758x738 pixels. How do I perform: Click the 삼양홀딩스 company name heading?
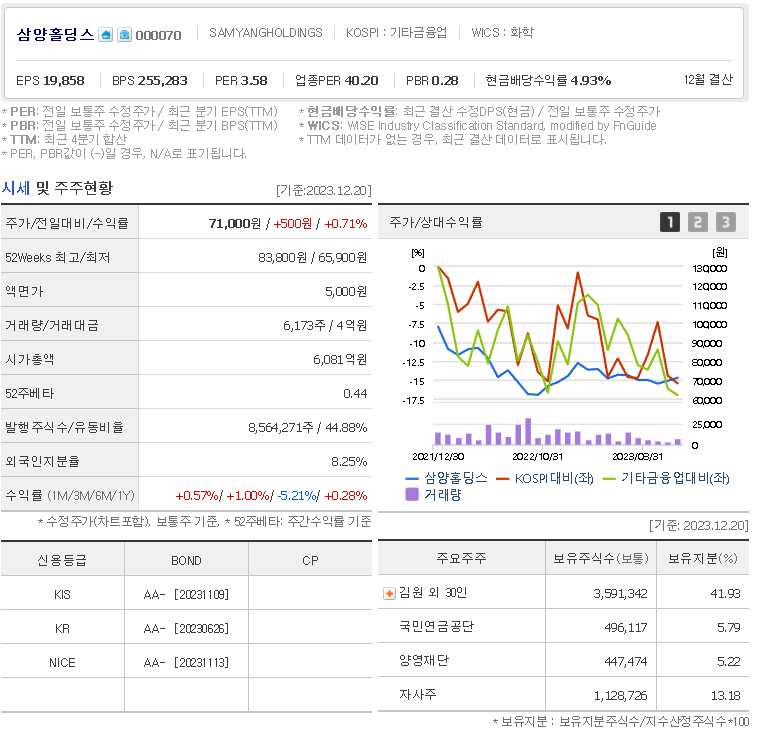[55, 35]
